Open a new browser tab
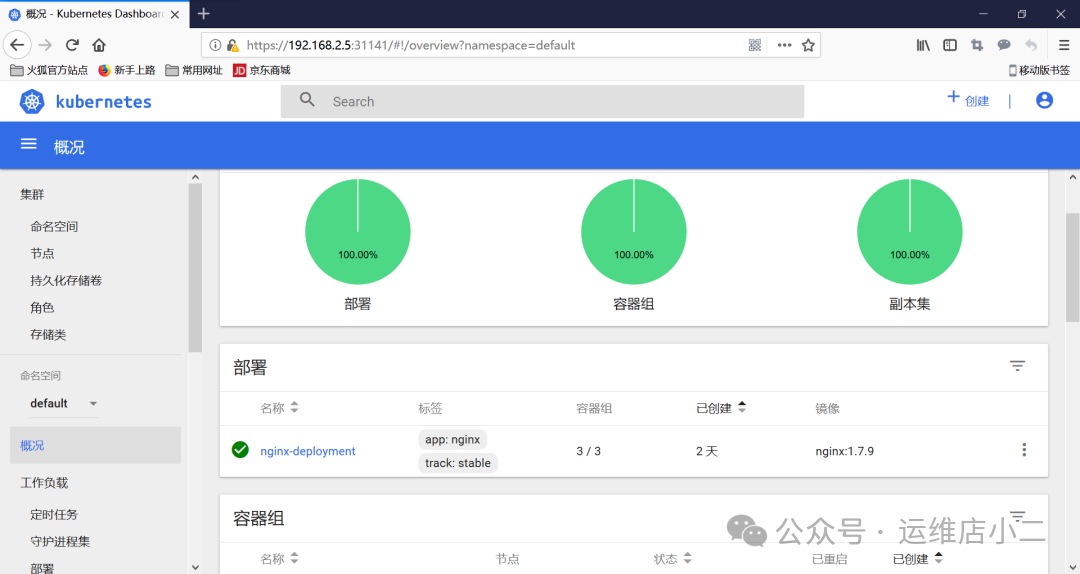 click(203, 13)
